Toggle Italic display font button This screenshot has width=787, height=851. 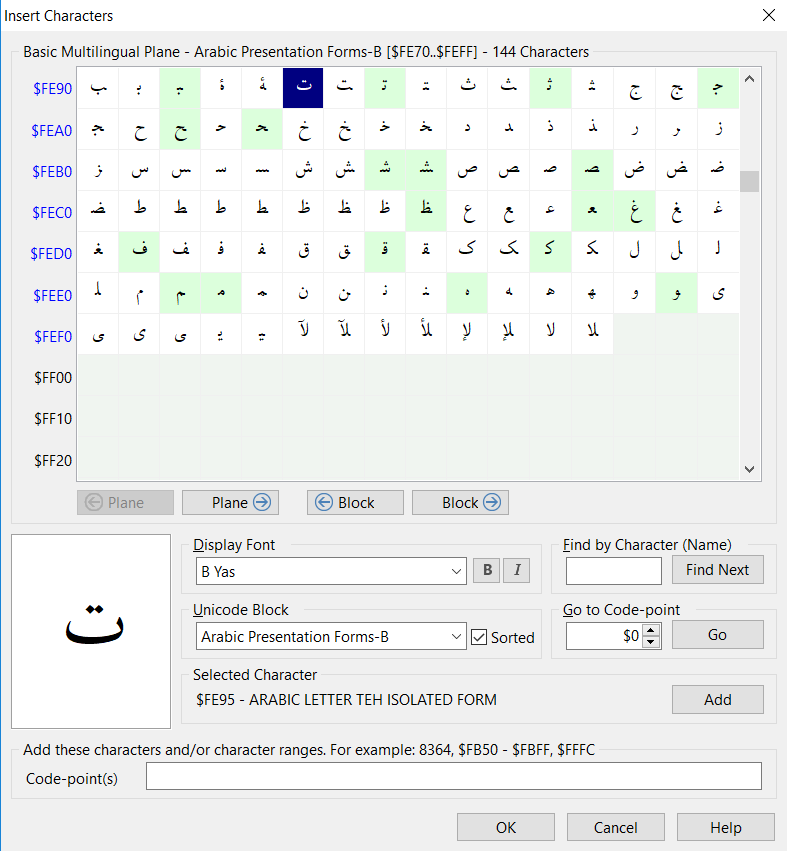[x=517, y=571]
